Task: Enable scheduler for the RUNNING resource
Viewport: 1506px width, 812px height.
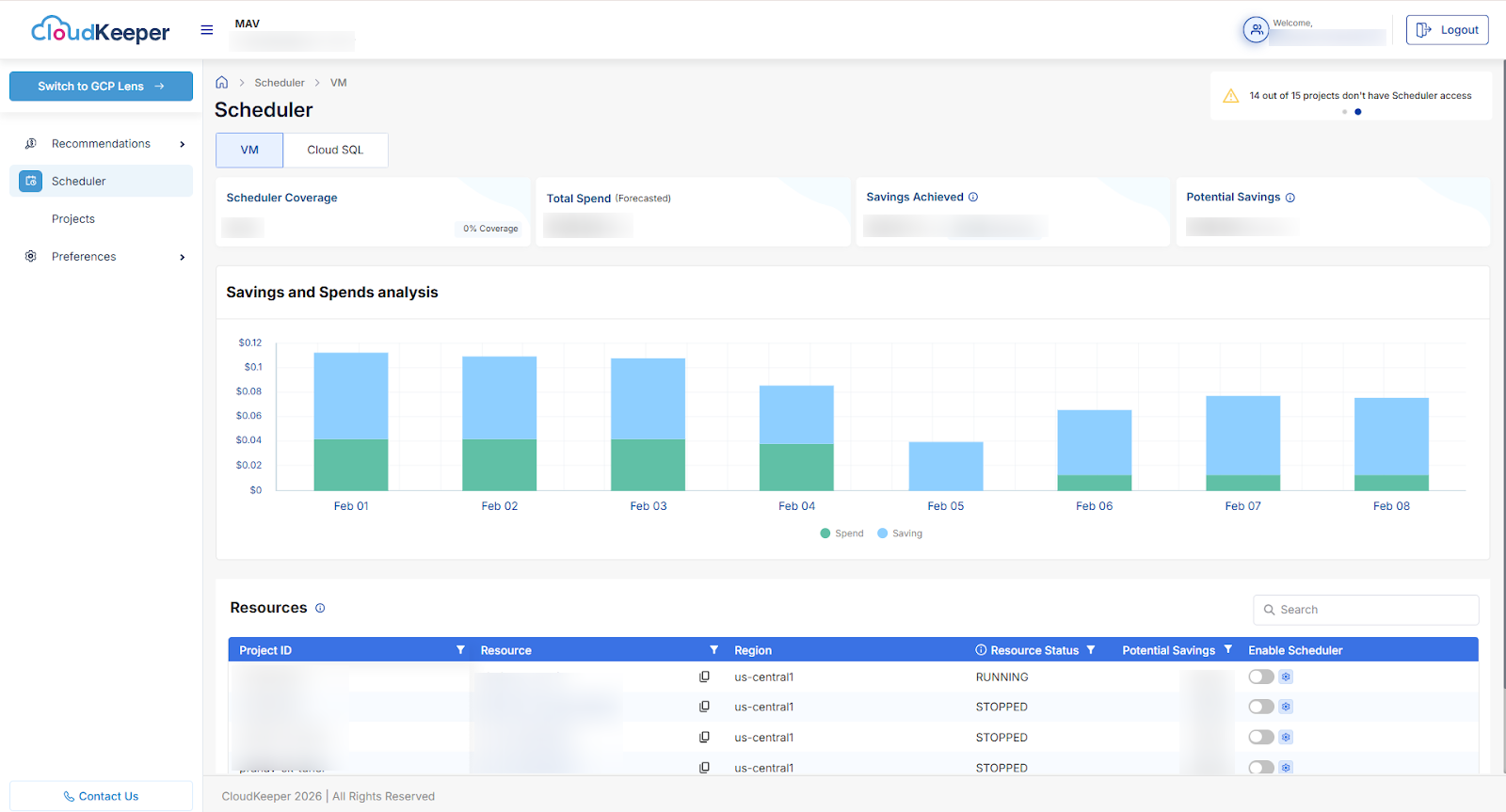Action: point(1260,677)
